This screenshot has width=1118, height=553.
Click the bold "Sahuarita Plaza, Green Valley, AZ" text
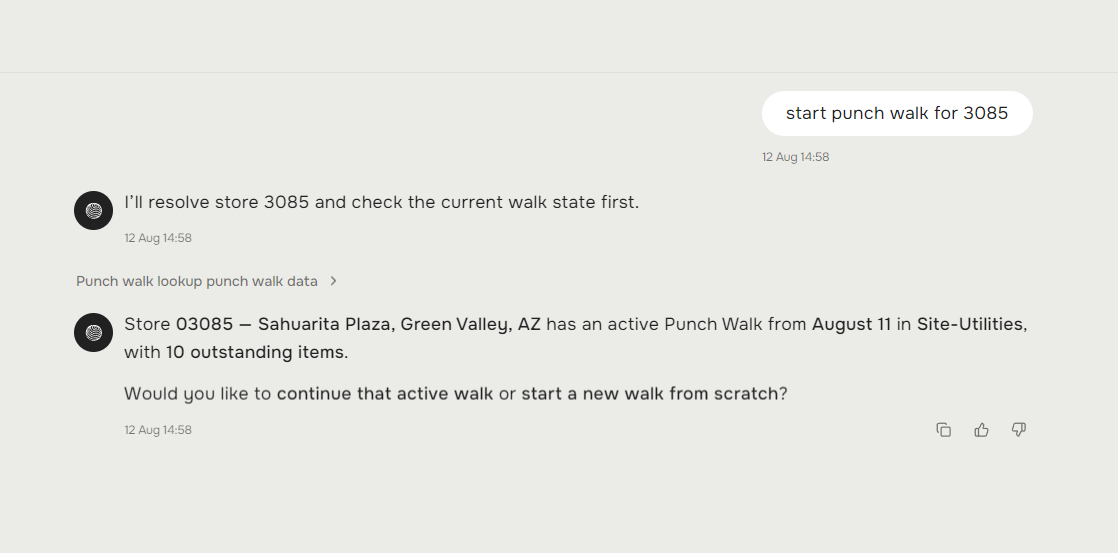[x=399, y=324]
